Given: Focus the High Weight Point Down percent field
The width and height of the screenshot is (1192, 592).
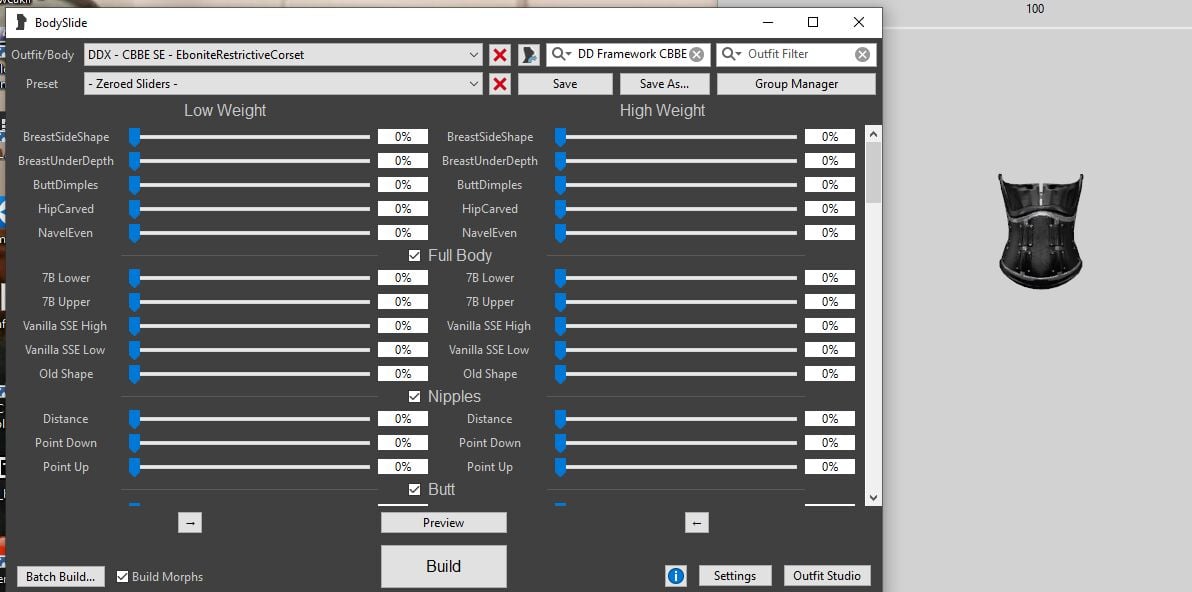Looking at the screenshot, I should tap(830, 443).
